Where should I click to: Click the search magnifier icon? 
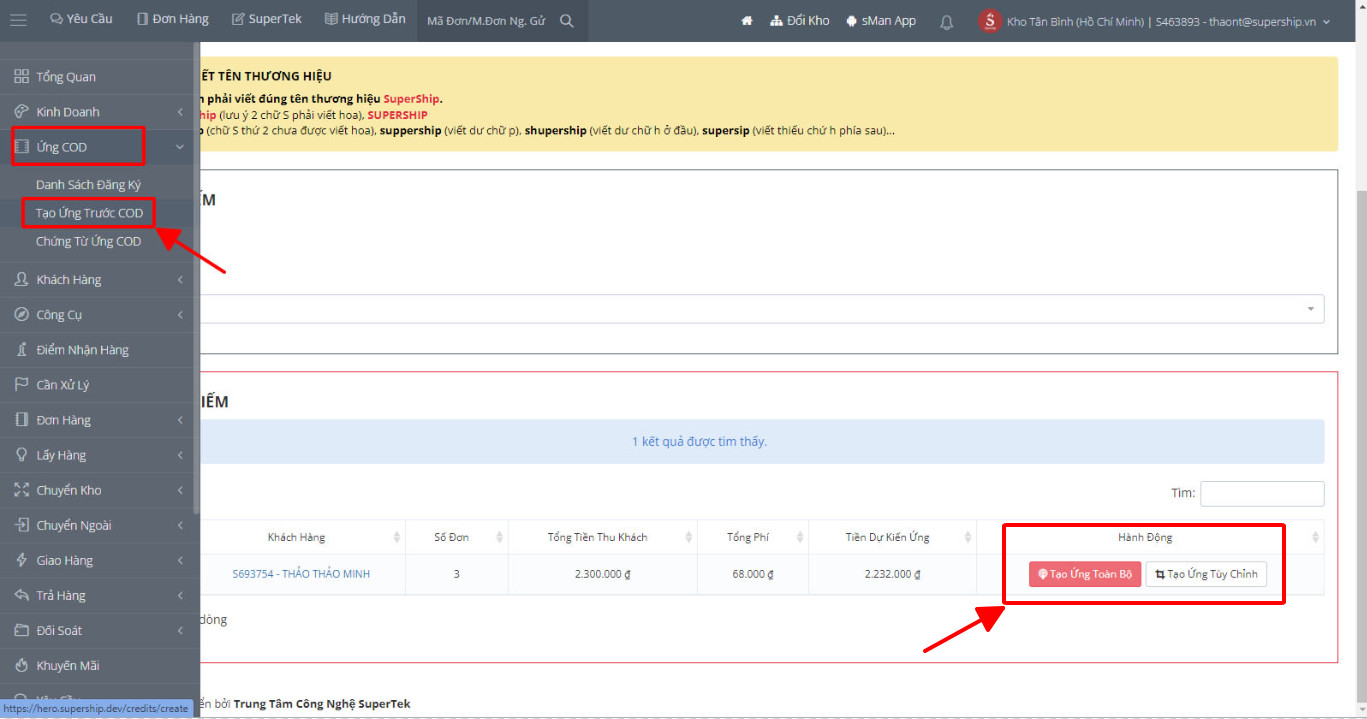click(567, 21)
